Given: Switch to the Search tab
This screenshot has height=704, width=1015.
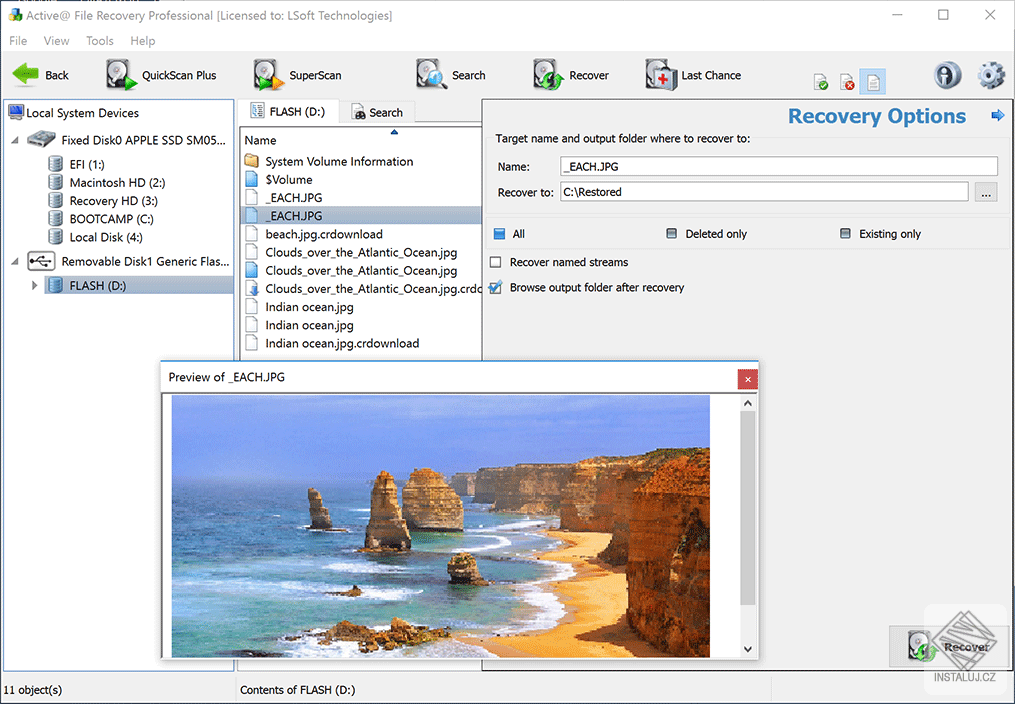Looking at the screenshot, I should click(378, 112).
